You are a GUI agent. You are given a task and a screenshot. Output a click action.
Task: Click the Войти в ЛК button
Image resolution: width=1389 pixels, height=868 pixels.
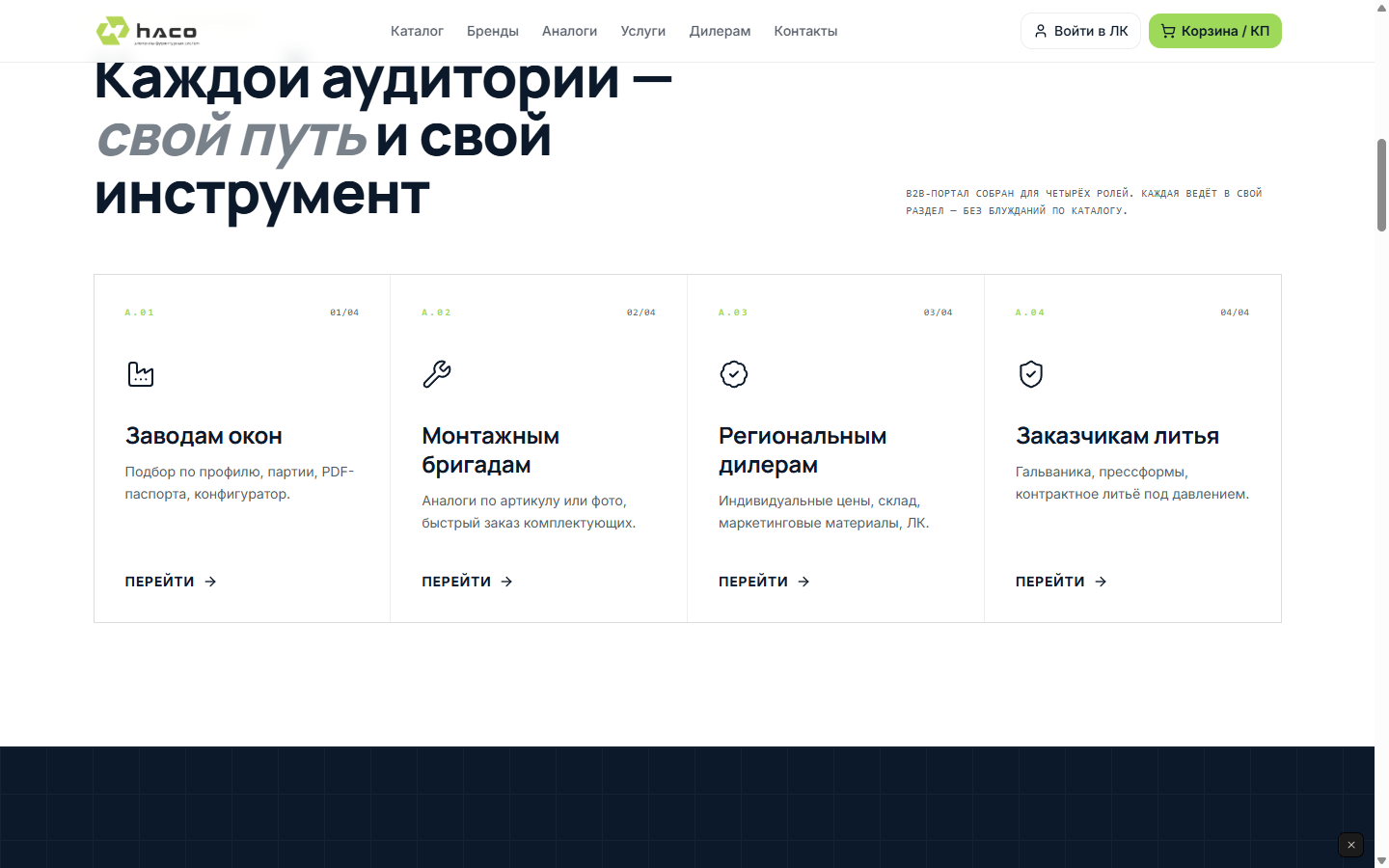1080,31
